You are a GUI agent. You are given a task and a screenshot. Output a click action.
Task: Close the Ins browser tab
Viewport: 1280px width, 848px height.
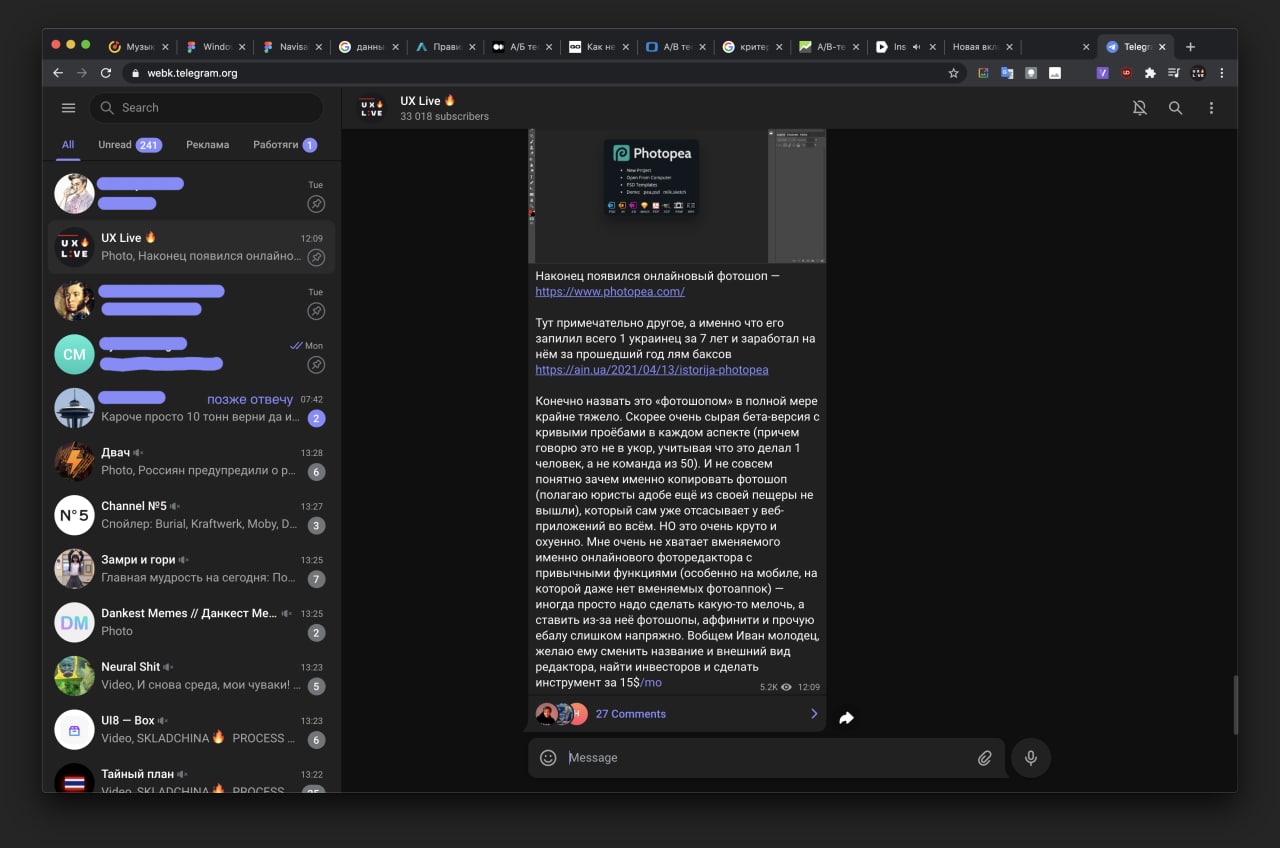pyautogui.click(x=933, y=47)
